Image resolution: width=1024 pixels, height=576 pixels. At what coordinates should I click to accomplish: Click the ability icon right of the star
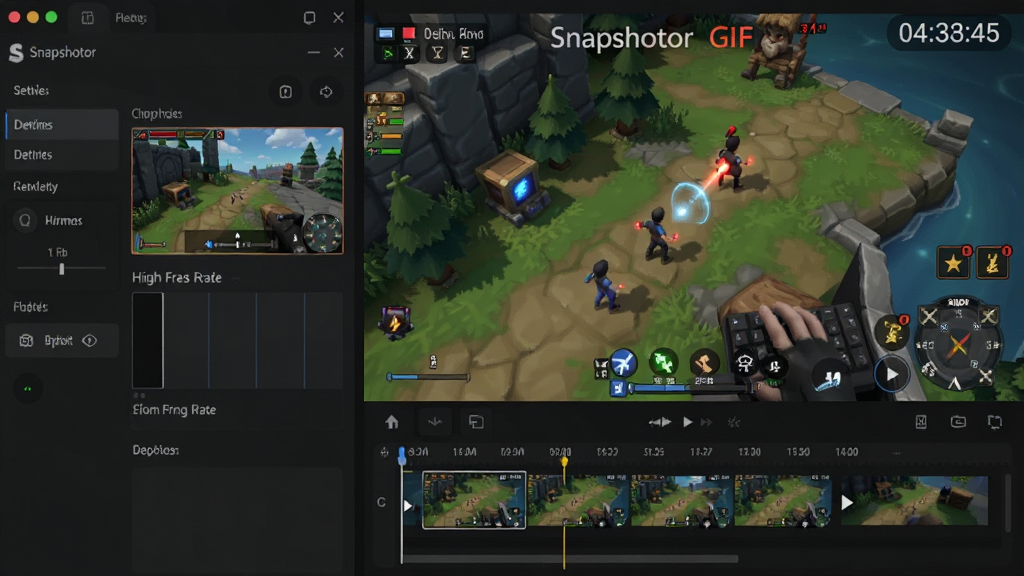coord(992,263)
